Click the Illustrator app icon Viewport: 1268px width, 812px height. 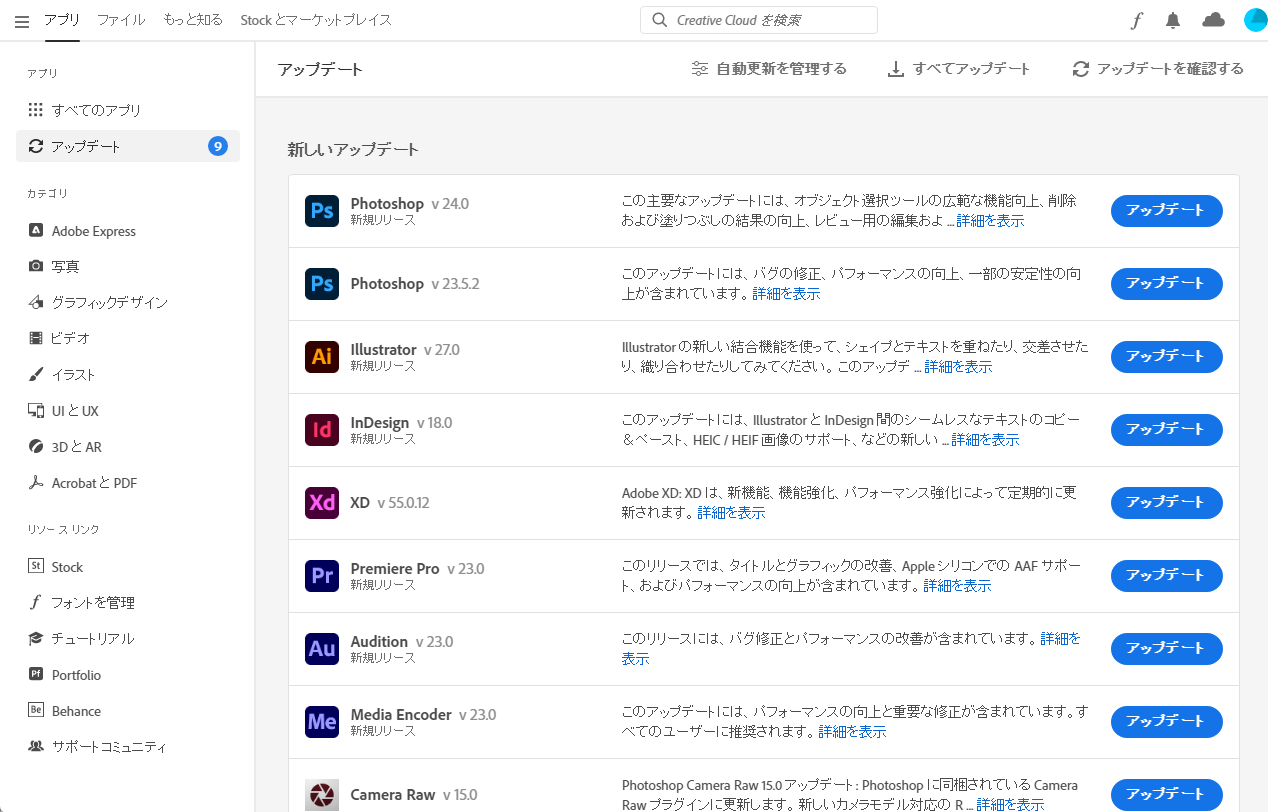(x=322, y=357)
